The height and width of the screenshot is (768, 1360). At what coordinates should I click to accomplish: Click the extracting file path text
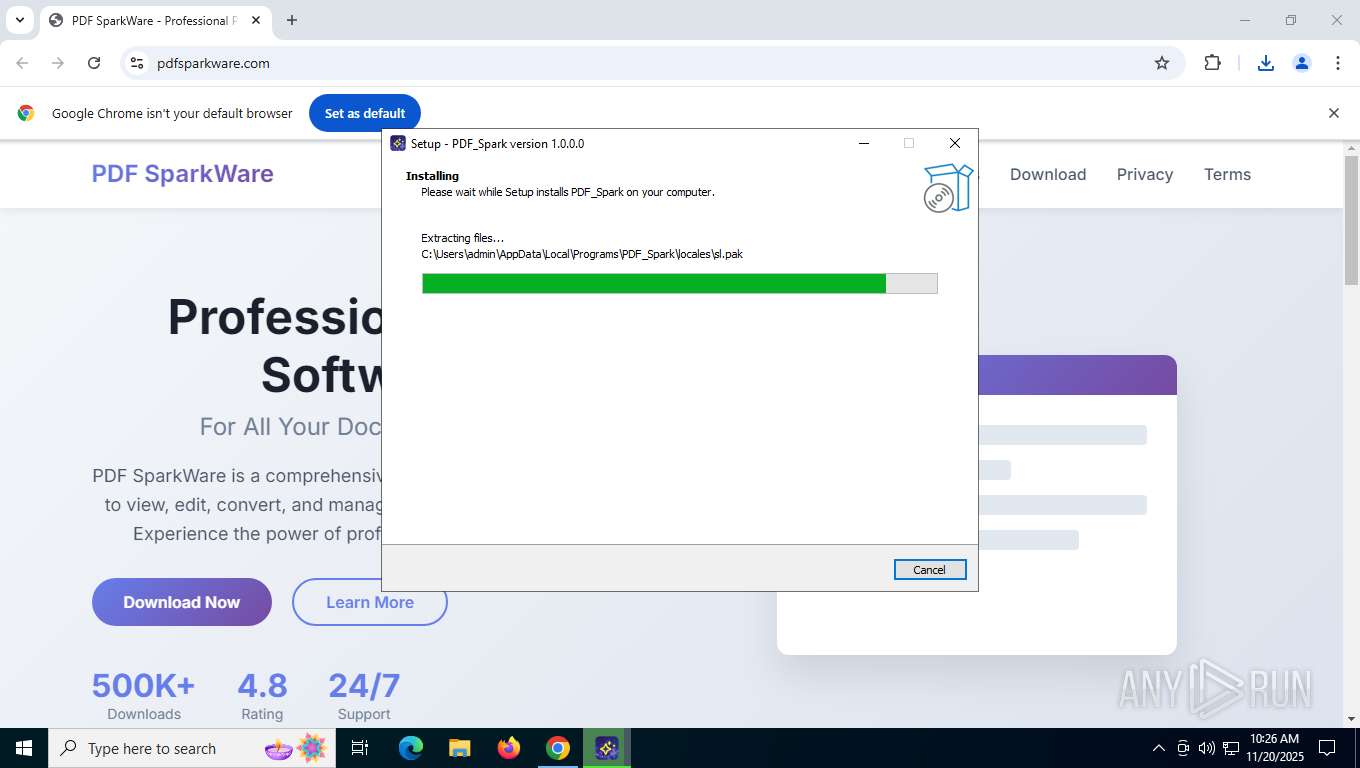click(582, 254)
